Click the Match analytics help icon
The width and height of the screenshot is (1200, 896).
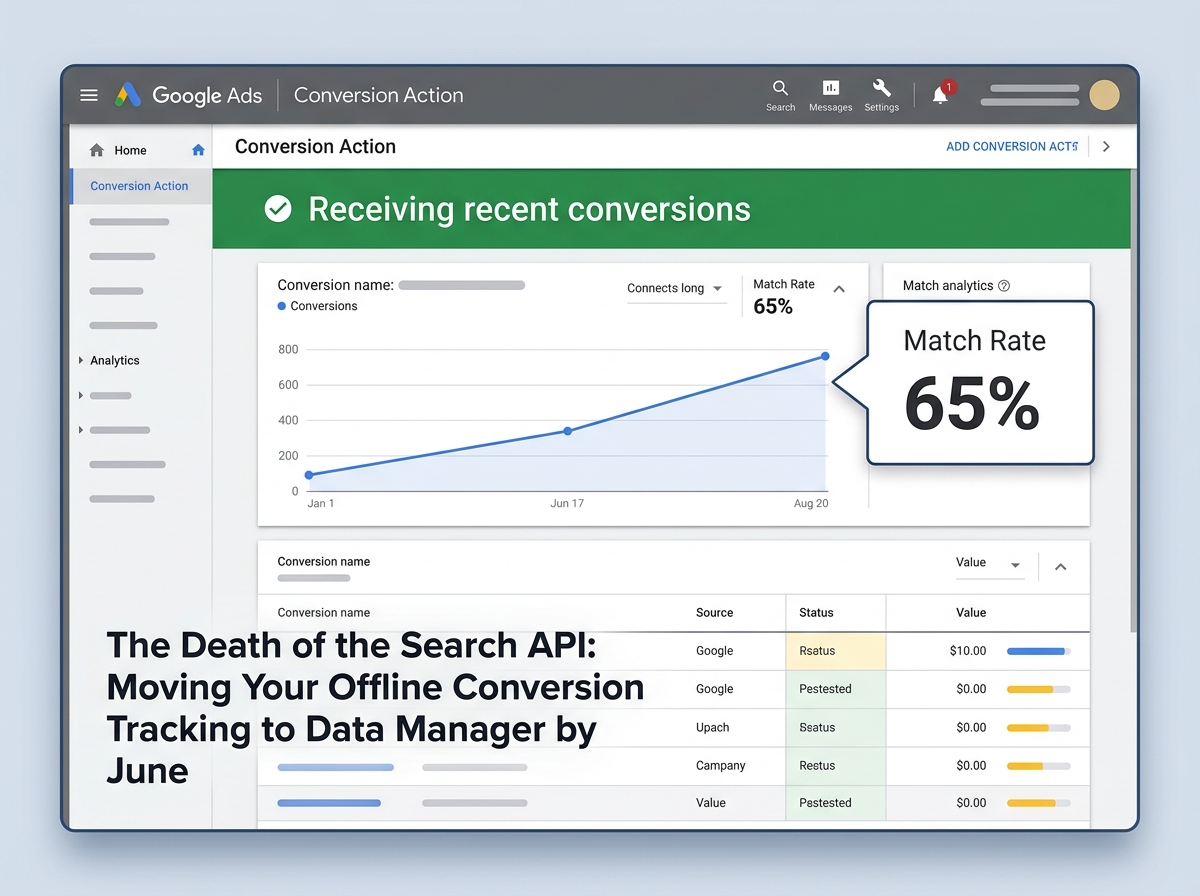pyautogui.click(x=1004, y=285)
